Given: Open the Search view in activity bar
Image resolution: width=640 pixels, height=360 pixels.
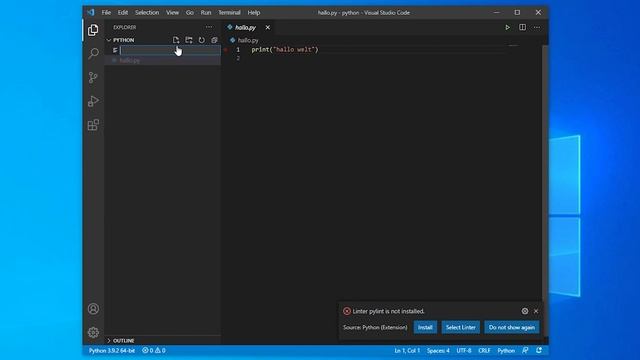Looking at the screenshot, I should coord(93,53).
